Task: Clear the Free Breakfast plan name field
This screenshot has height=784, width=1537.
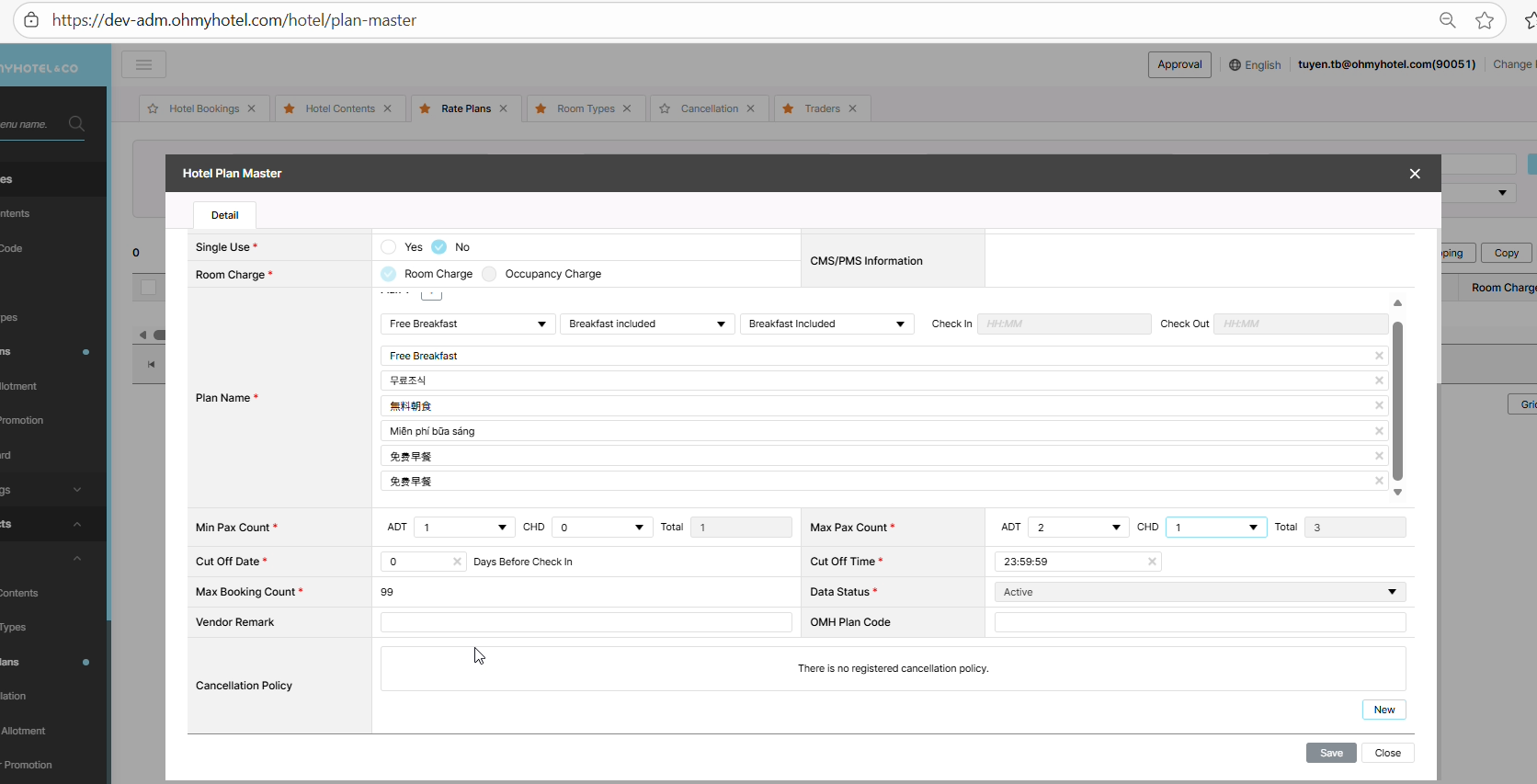Action: click(x=1379, y=356)
